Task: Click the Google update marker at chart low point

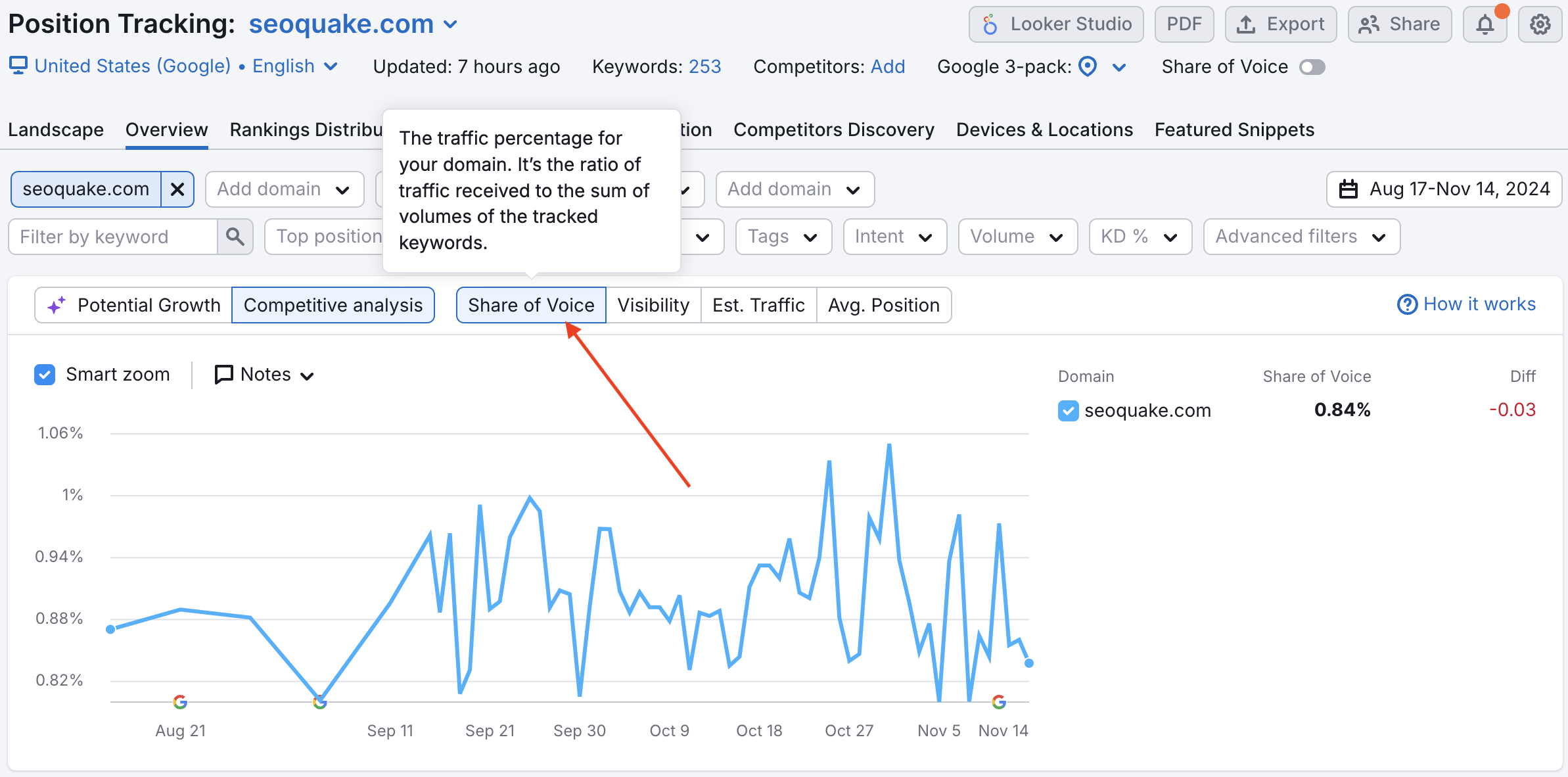Action: click(320, 702)
